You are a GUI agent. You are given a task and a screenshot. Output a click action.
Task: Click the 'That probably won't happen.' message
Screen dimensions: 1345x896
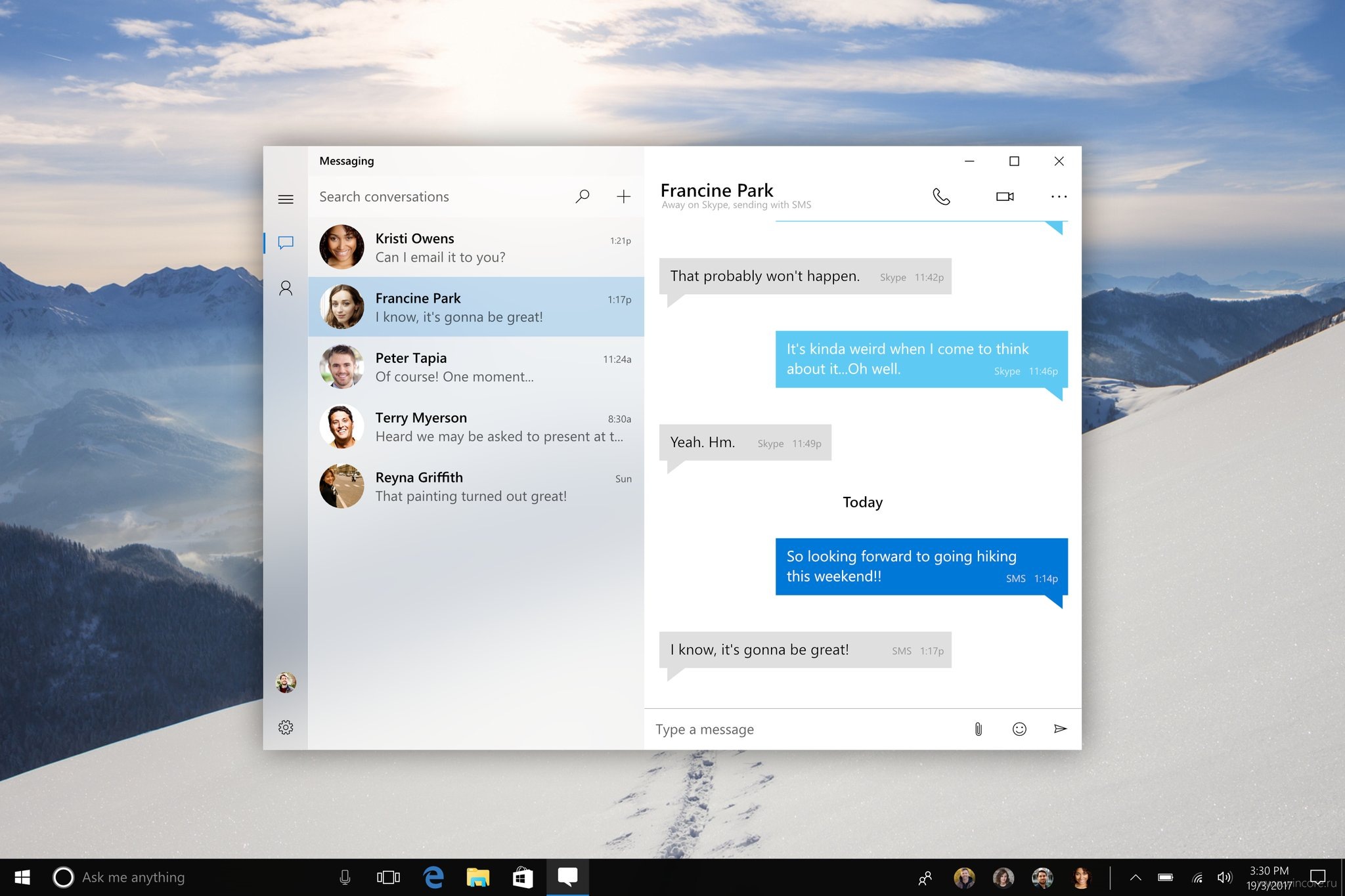805,276
